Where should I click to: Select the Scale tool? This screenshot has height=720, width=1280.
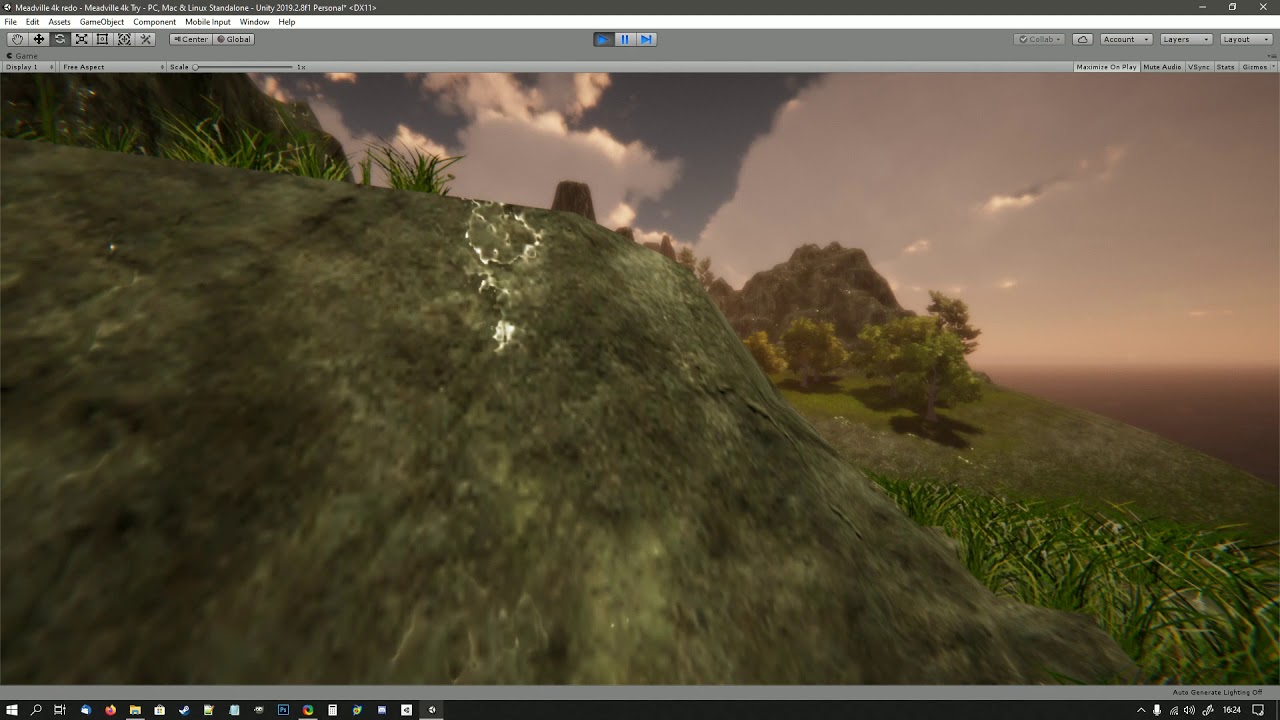tap(81, 39)
